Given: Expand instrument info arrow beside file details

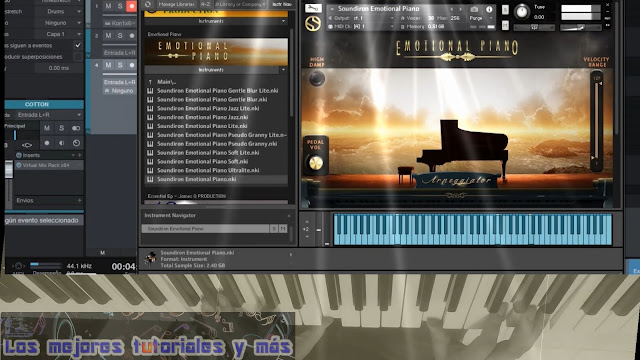Looking at the screenshot, I should 291,255.
